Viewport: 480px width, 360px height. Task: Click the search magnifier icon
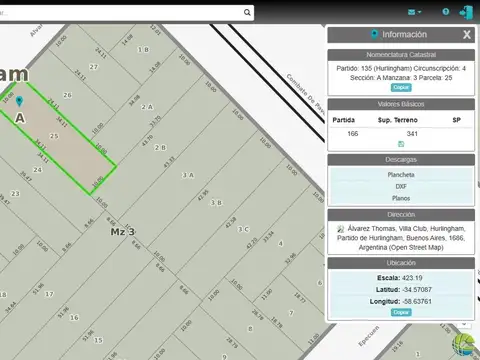point(247,12)
